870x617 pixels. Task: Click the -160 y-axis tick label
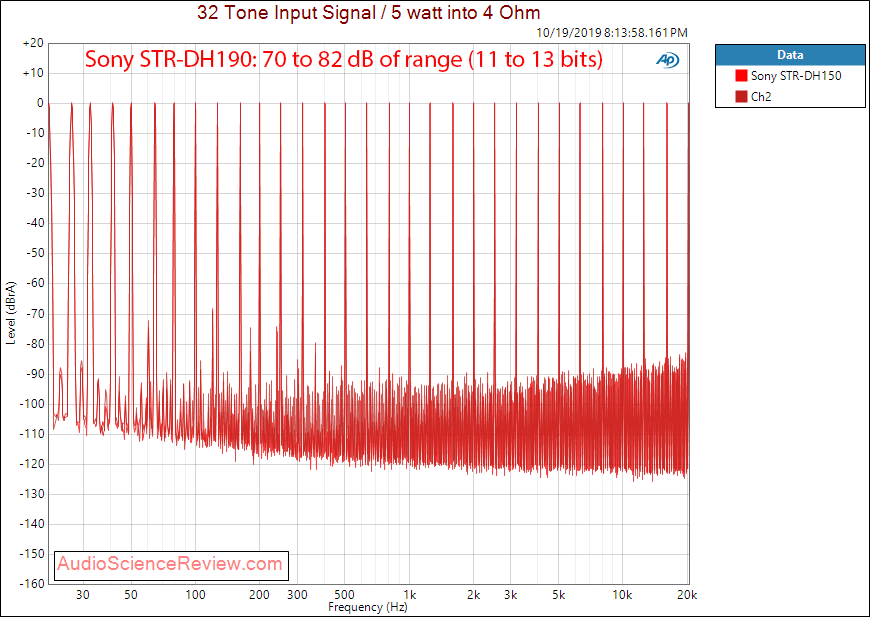[32, 584]
